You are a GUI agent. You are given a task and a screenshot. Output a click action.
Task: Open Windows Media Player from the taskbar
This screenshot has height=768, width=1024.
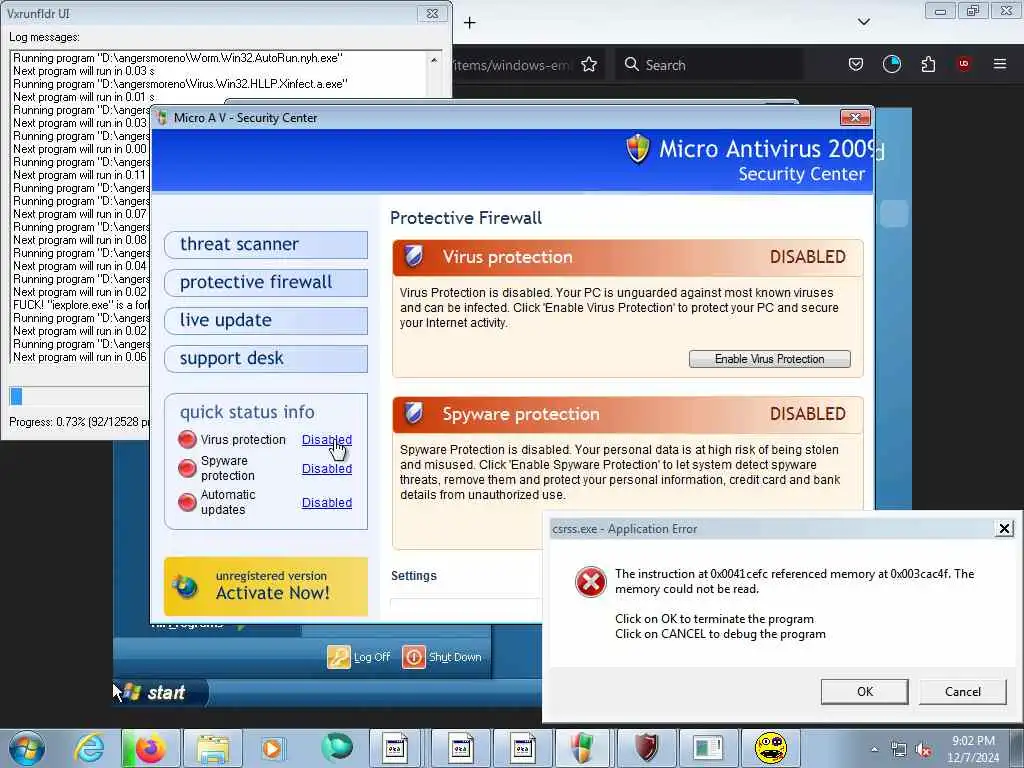272,748
